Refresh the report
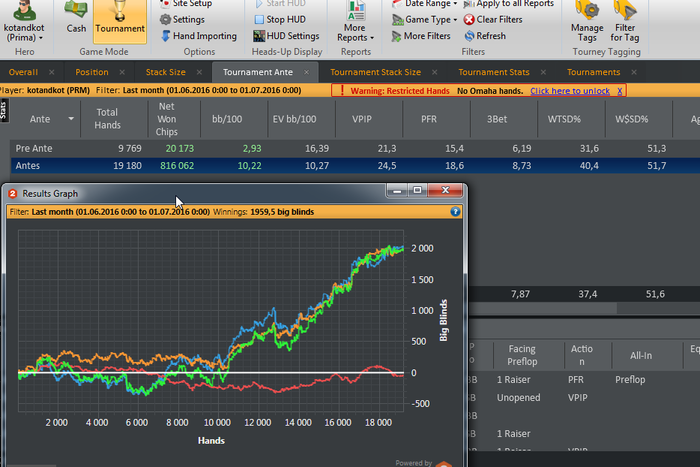The height and width of the screenshot is (467, 700). point(485,36)
